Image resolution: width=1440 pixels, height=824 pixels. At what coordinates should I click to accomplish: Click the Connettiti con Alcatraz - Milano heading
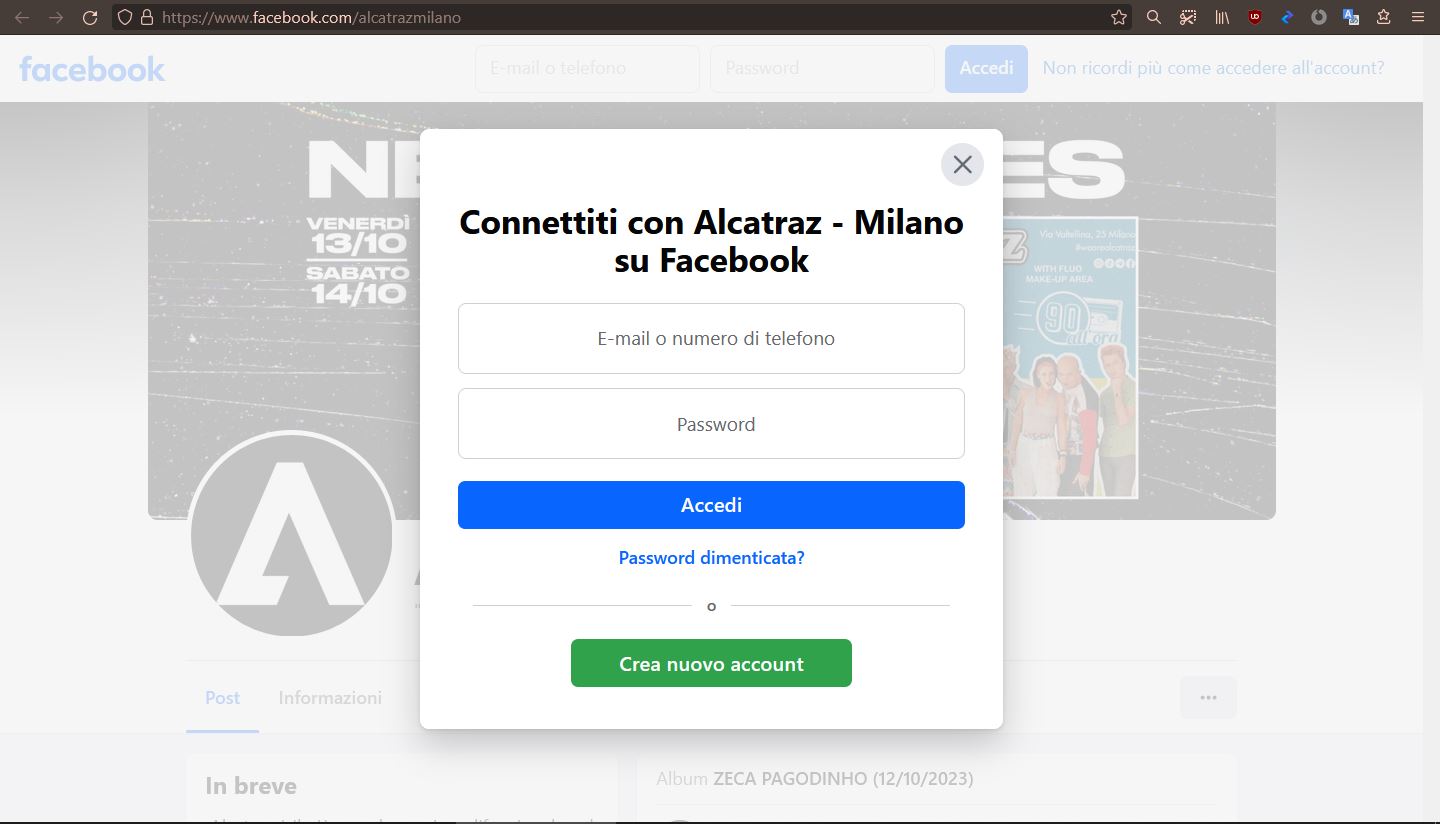point(711,241)
